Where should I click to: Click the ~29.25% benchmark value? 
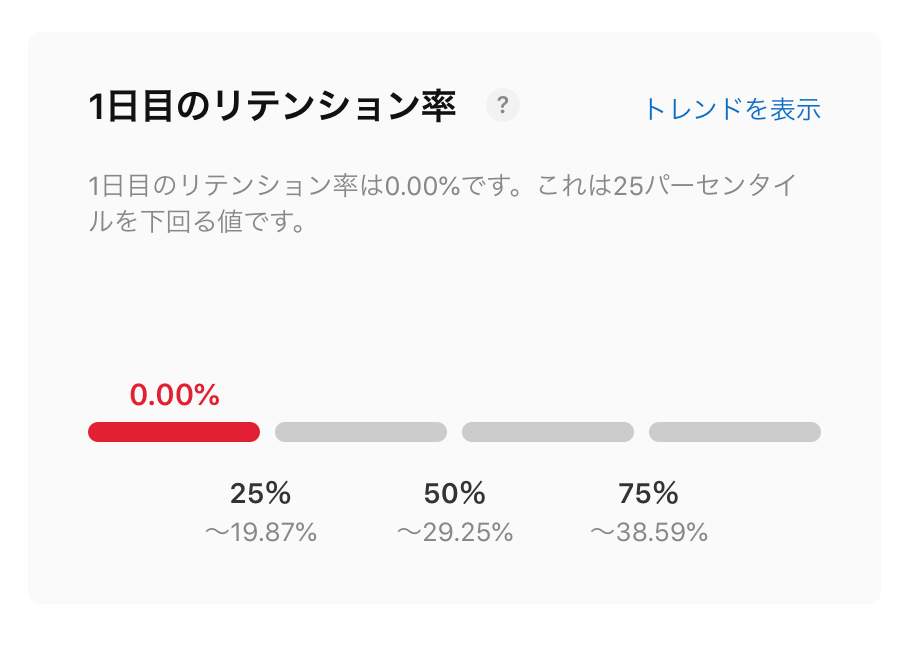coord(454,532)
